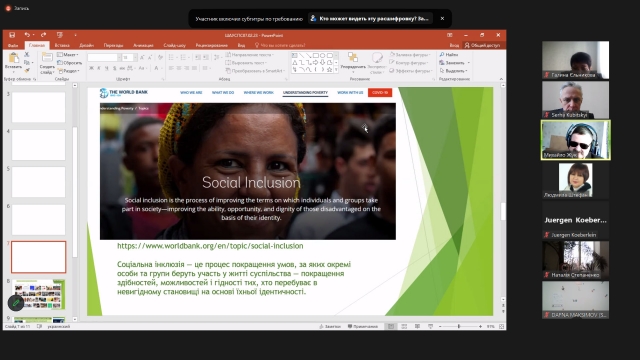640x360 pixels.
Task: Open Контур фигуры shape outline dropdown
Action: [x=409, y=62]
